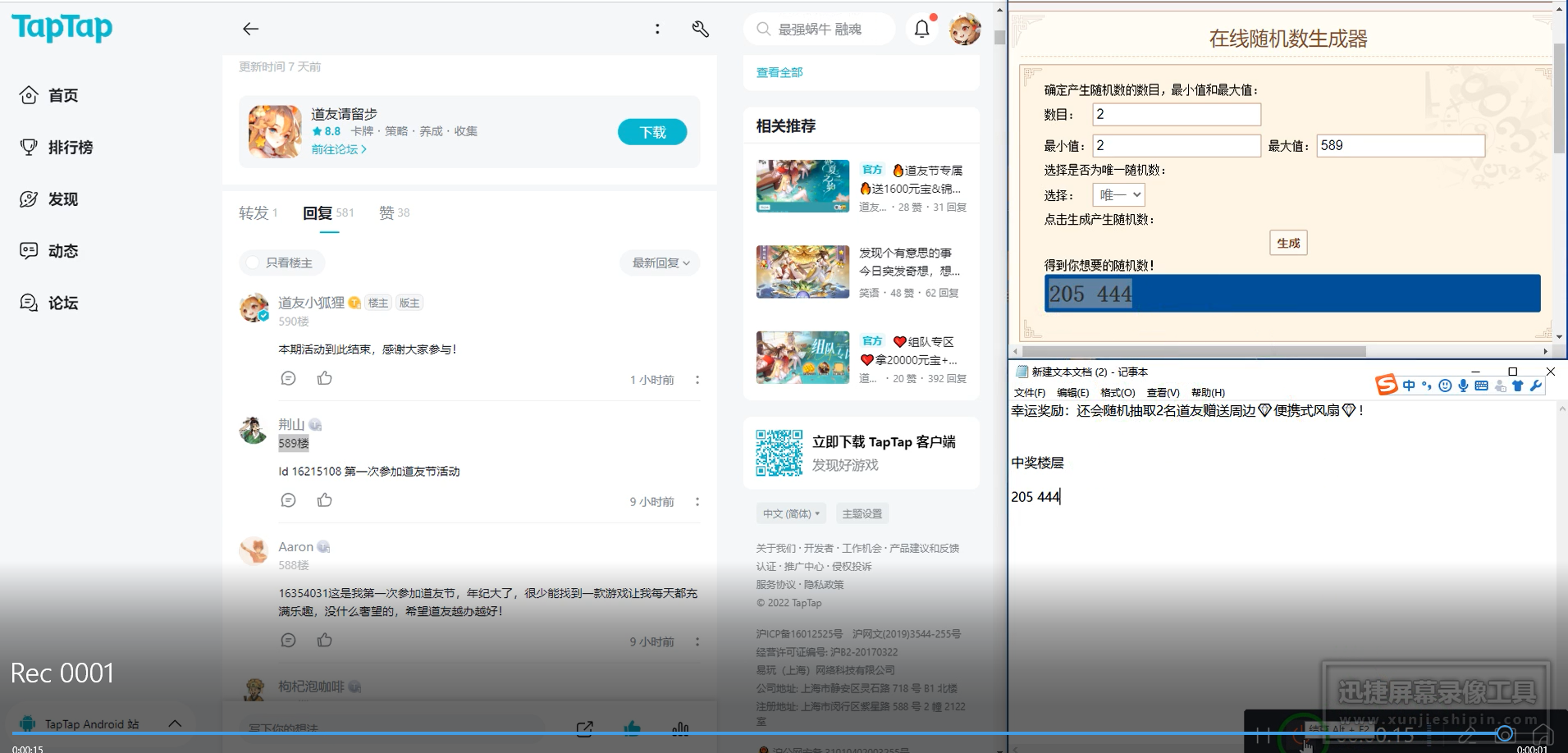1568x753 pixels.
Task: Open the wrench tool icon in header
Action: (700, 29)
